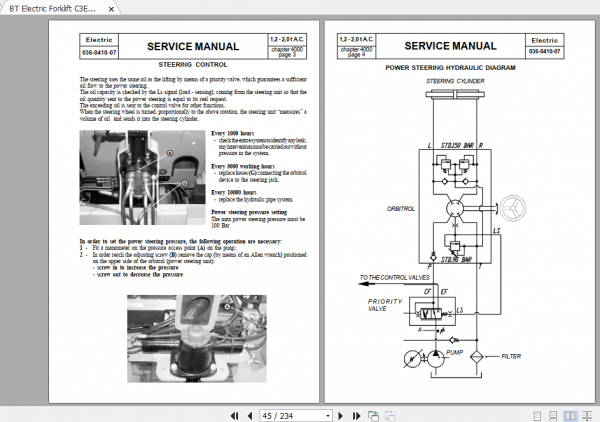Screen dimensions: 600x422
Task: Click the go-to previous view icon
Action: coord(373,416)
